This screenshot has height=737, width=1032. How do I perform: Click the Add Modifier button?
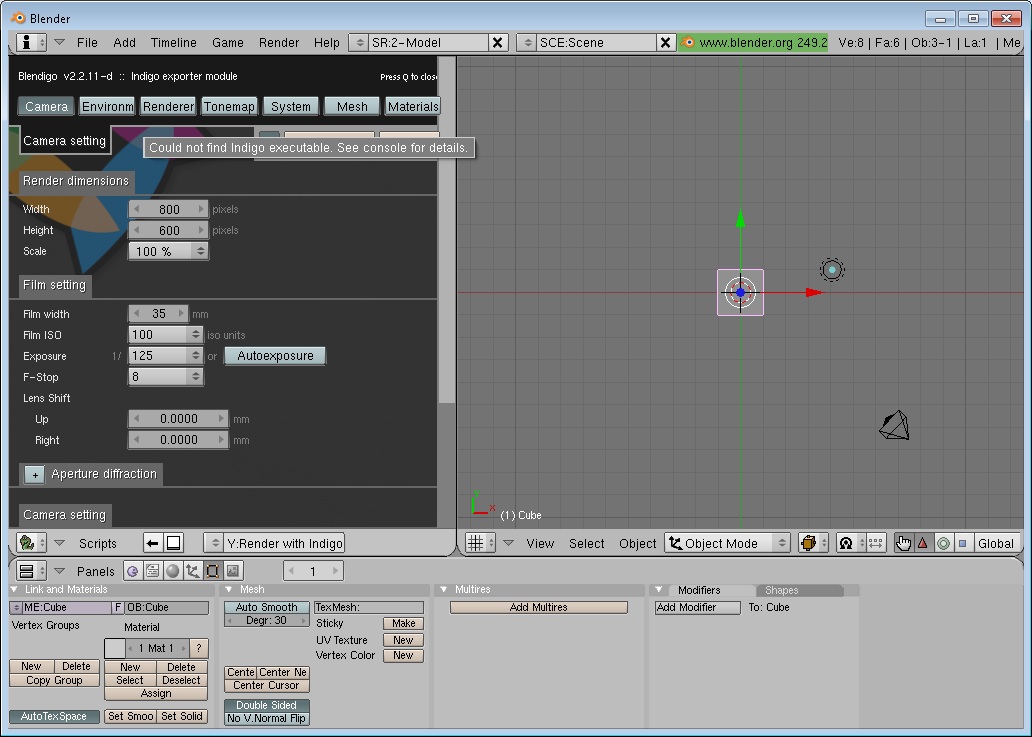697,607
